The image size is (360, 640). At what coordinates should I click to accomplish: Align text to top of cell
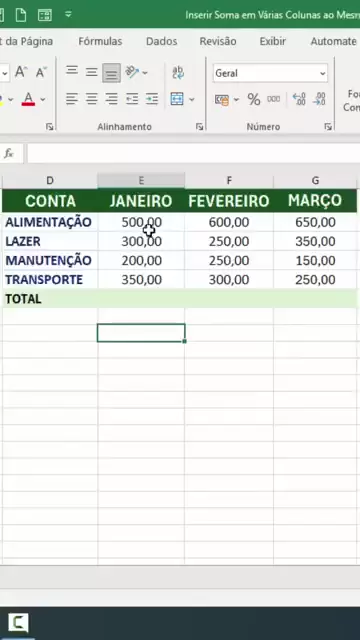click(x=72, y=72)
